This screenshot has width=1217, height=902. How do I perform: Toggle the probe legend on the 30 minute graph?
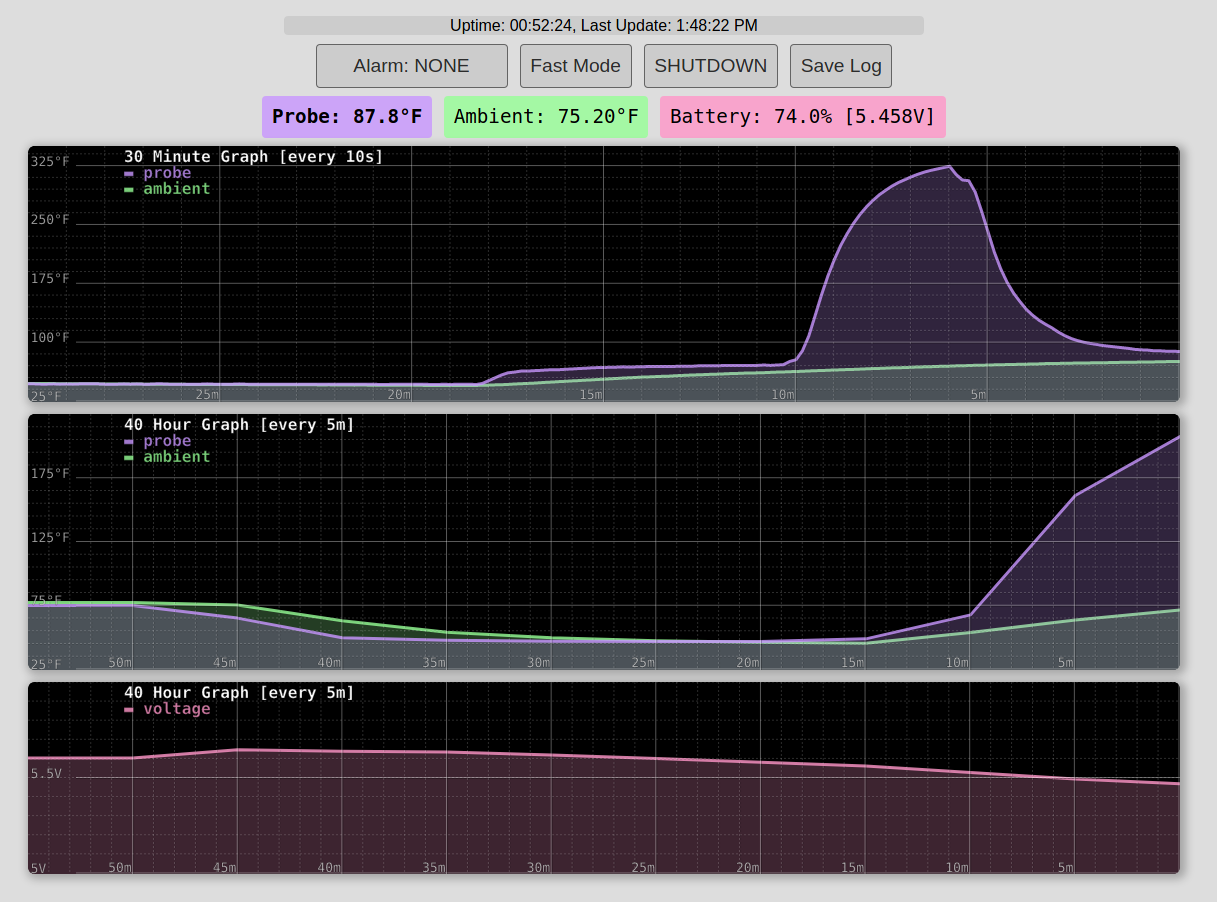point(166,172)
